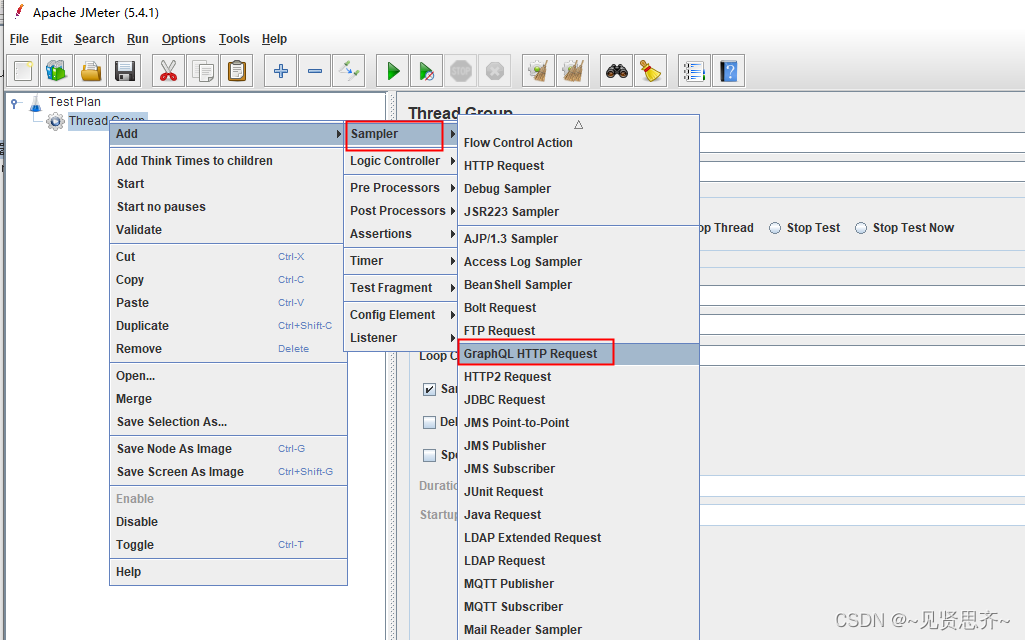Choose Debug Sampler from list
Screen dimensions: 1025x640
tap(579, 189)
